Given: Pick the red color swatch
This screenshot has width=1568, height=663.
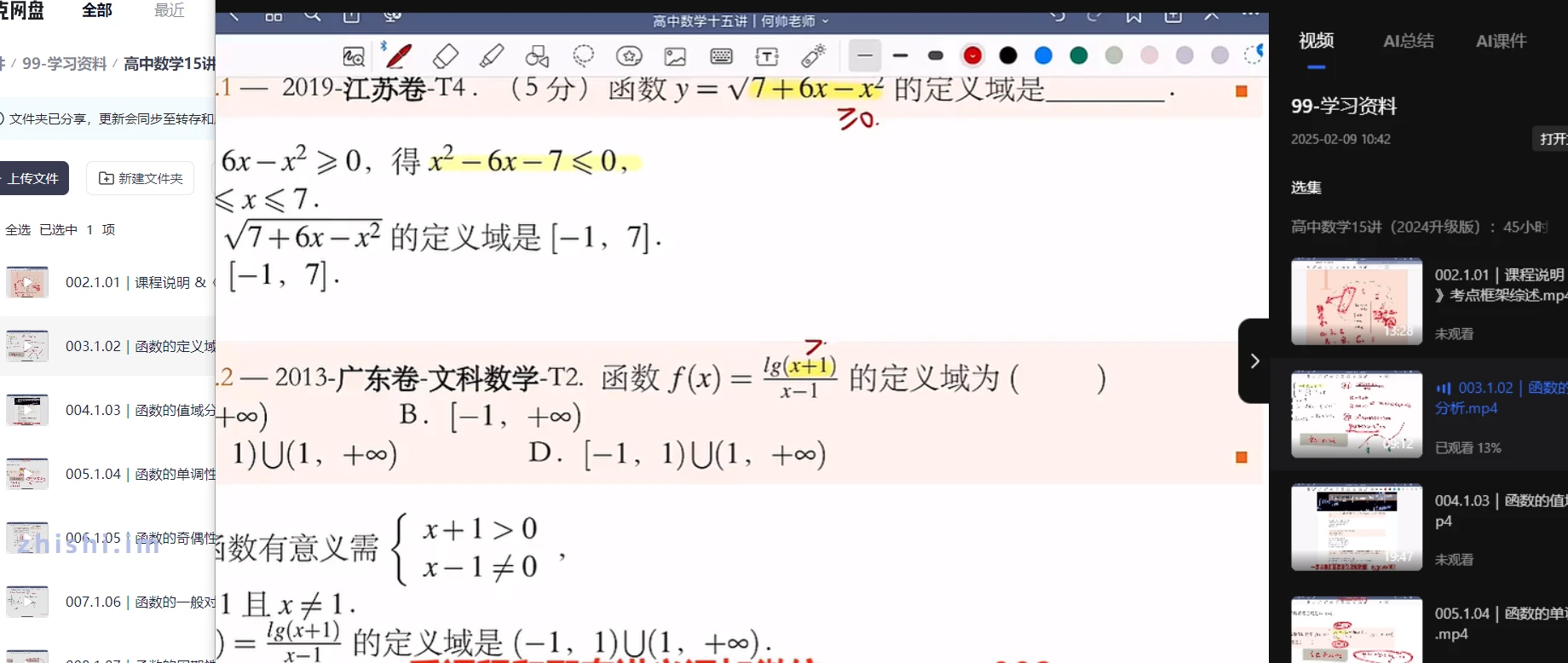Looking at the screenshot, I should coord(972,55).
